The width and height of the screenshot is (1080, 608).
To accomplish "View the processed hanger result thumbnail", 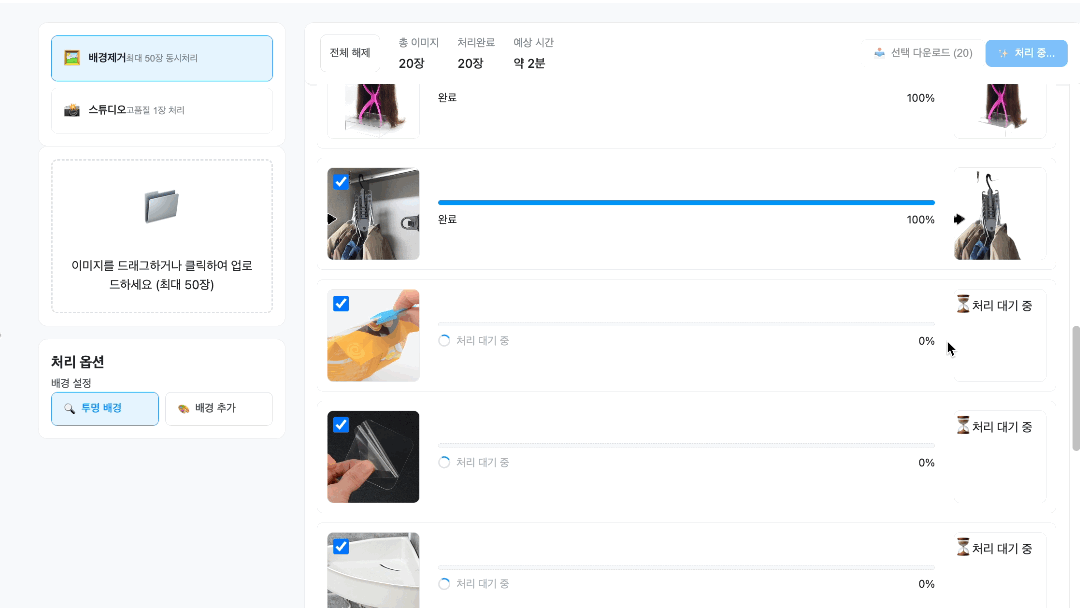I will [x=1000, y=214].
